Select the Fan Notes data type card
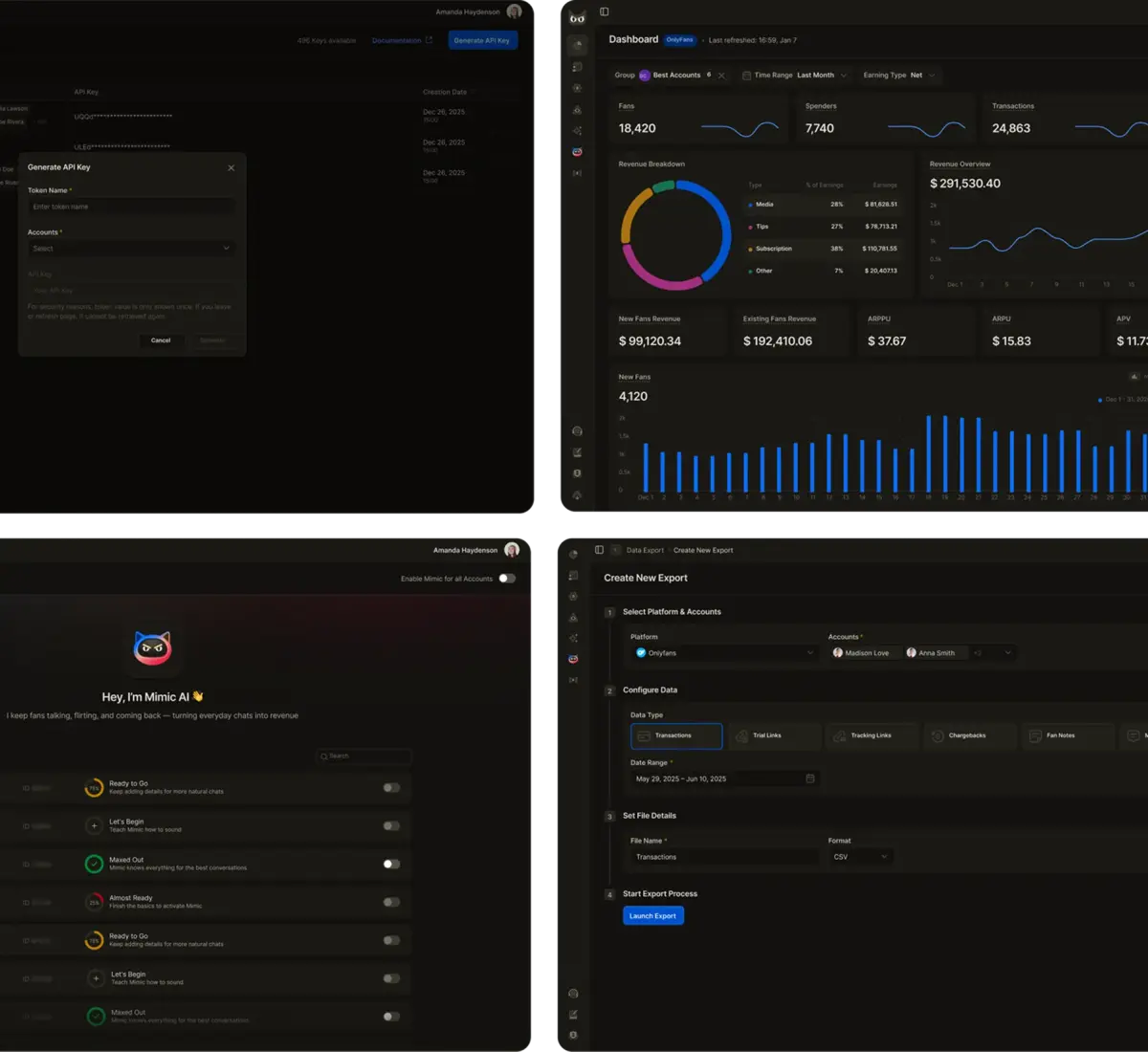Viewport: 1148px width, 1052px height. tap(1069, 735)
